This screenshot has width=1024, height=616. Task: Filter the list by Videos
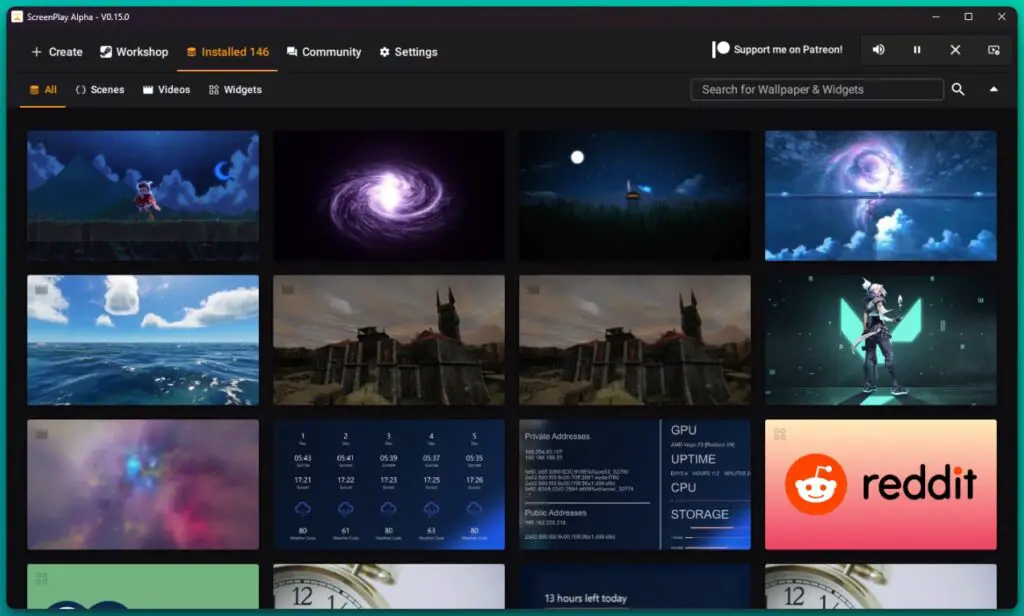click(167, 89)
